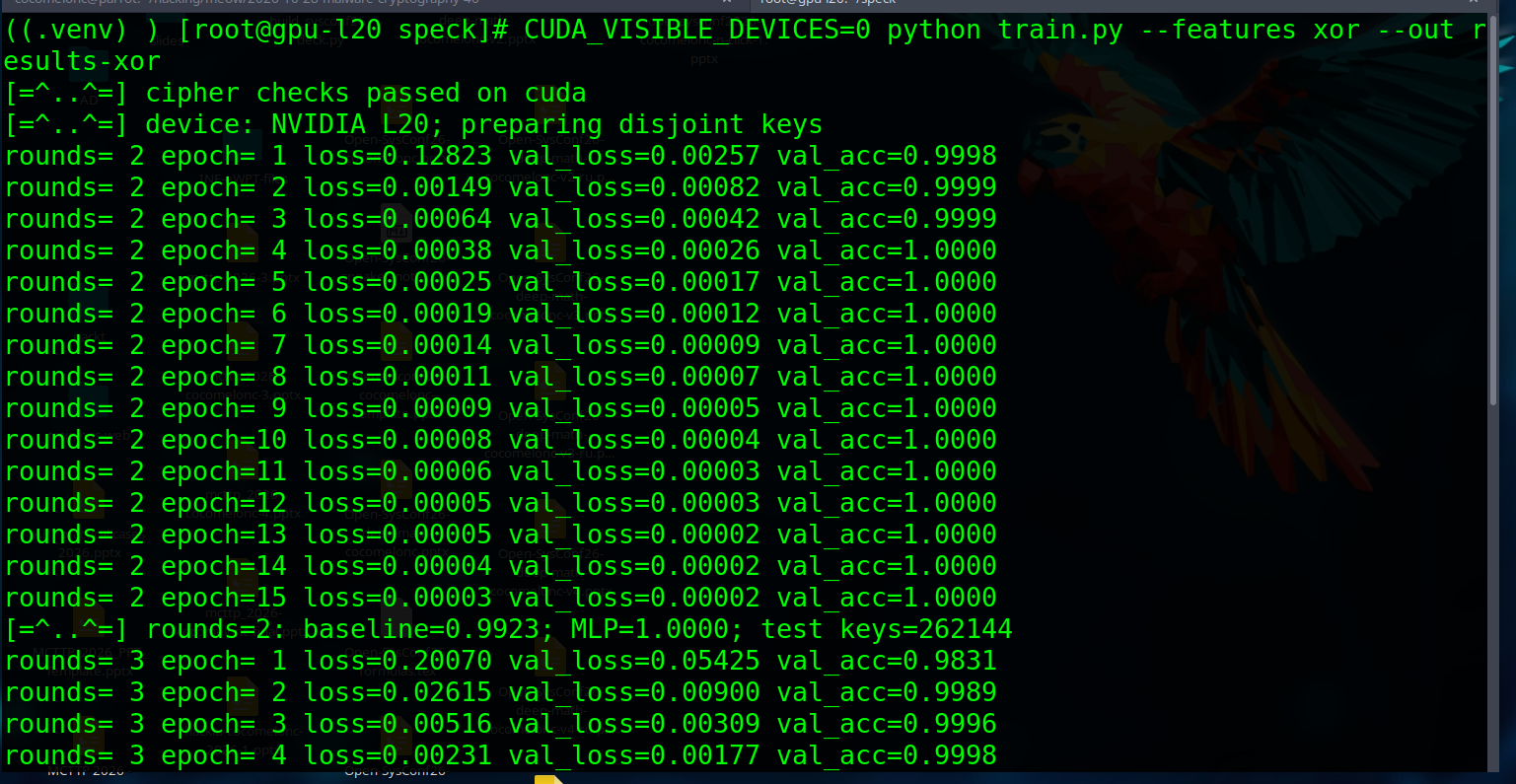The height and width of the screenshot is (784, 1516).
Task: Click 'val_loss=0.00082' on the rounds 2 epoch 2 line
Action: tap(634, 188)
